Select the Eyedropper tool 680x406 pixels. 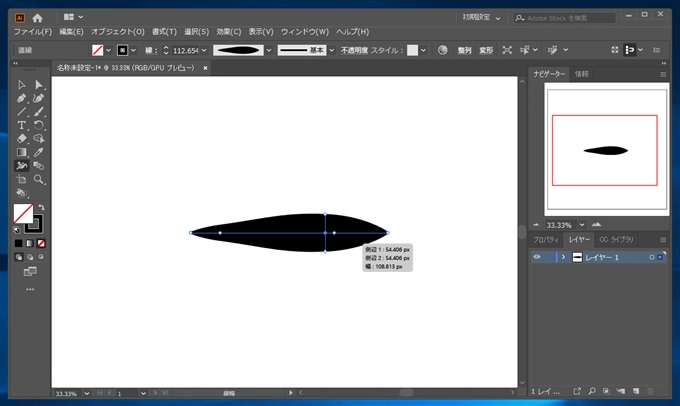39,152
